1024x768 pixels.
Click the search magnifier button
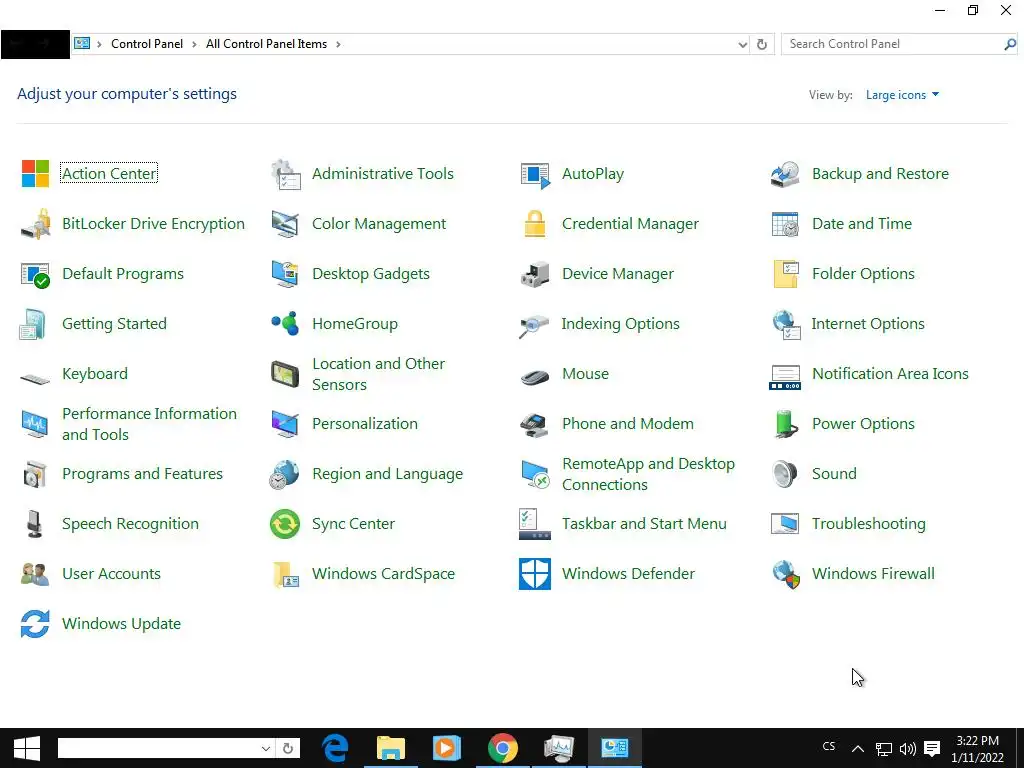pyautogui.click(x=1010, y=44)
